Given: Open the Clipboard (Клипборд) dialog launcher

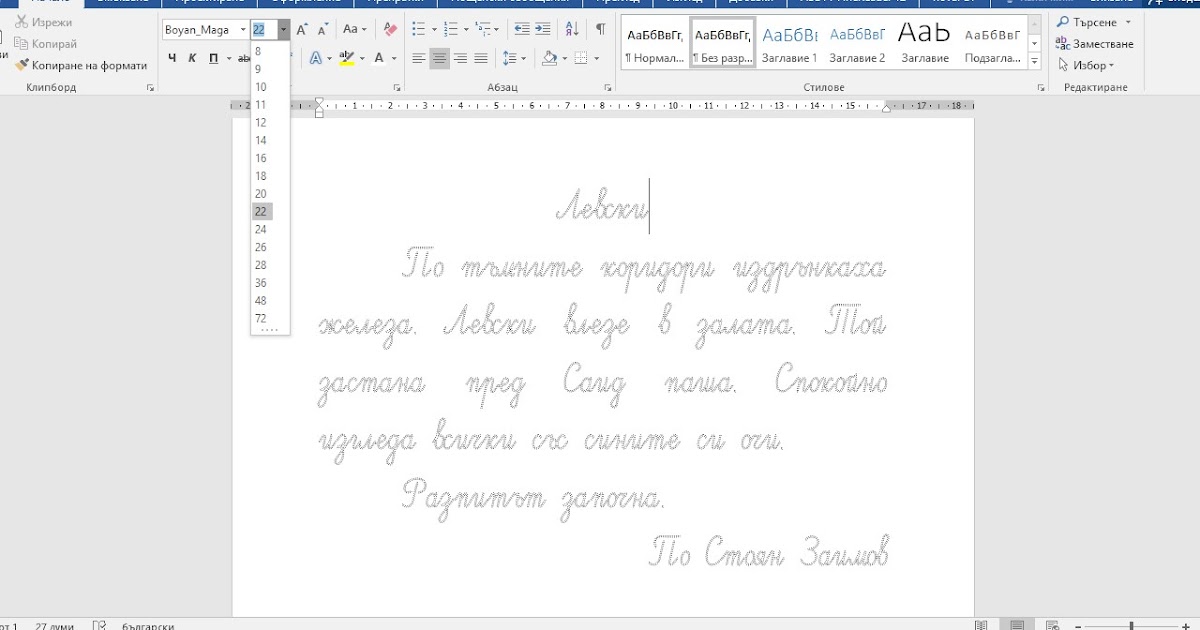Looking at the screenshot, I should (x=150, y=88).
